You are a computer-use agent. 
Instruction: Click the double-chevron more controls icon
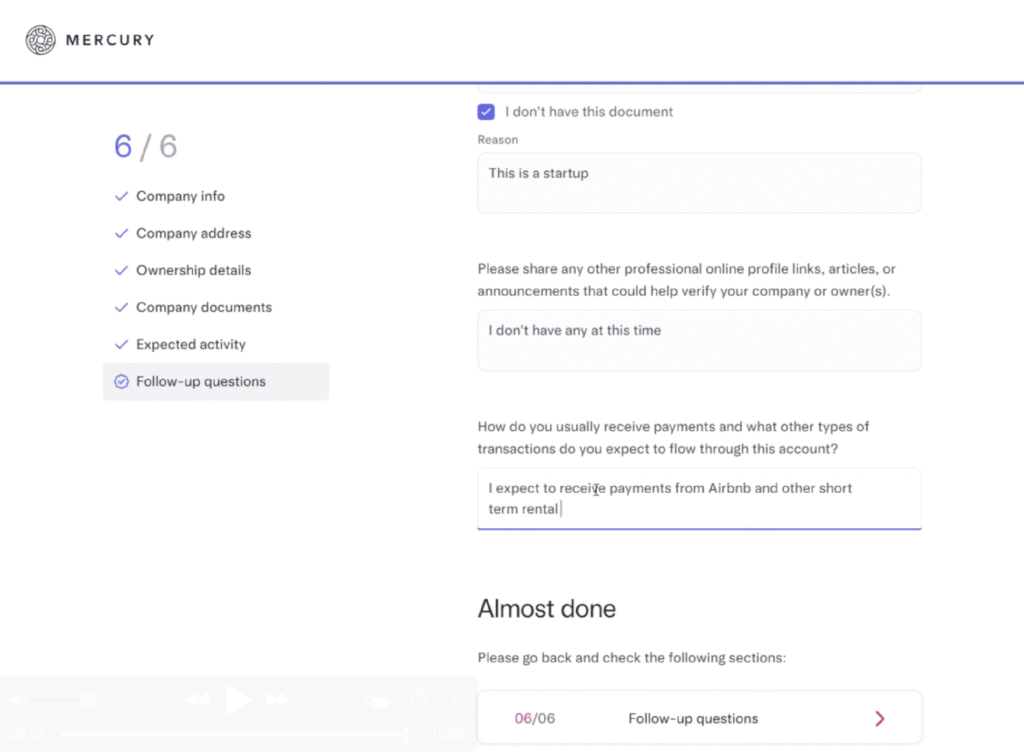pos(459,699)
